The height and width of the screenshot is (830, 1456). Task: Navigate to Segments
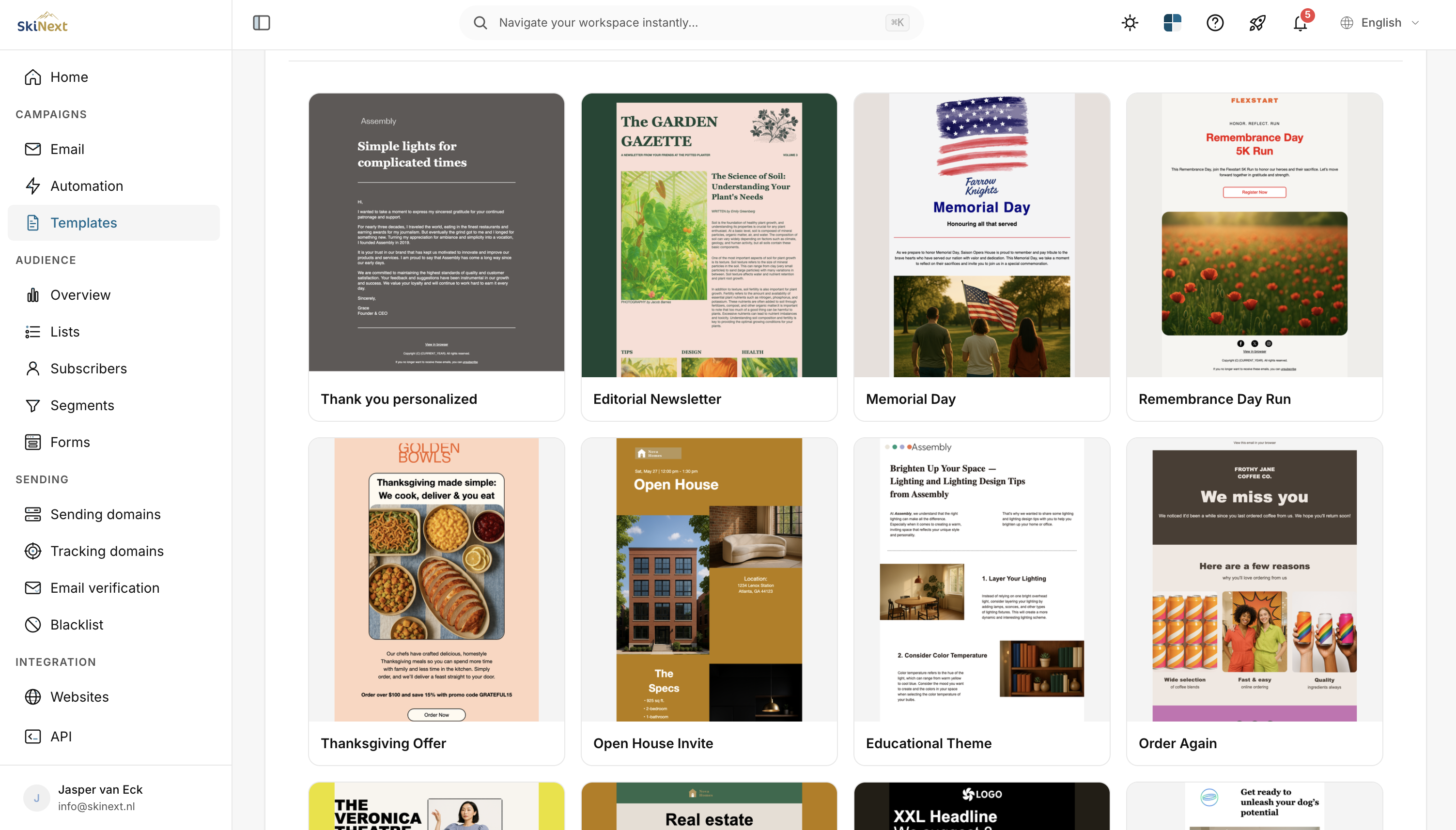(114, 405)
